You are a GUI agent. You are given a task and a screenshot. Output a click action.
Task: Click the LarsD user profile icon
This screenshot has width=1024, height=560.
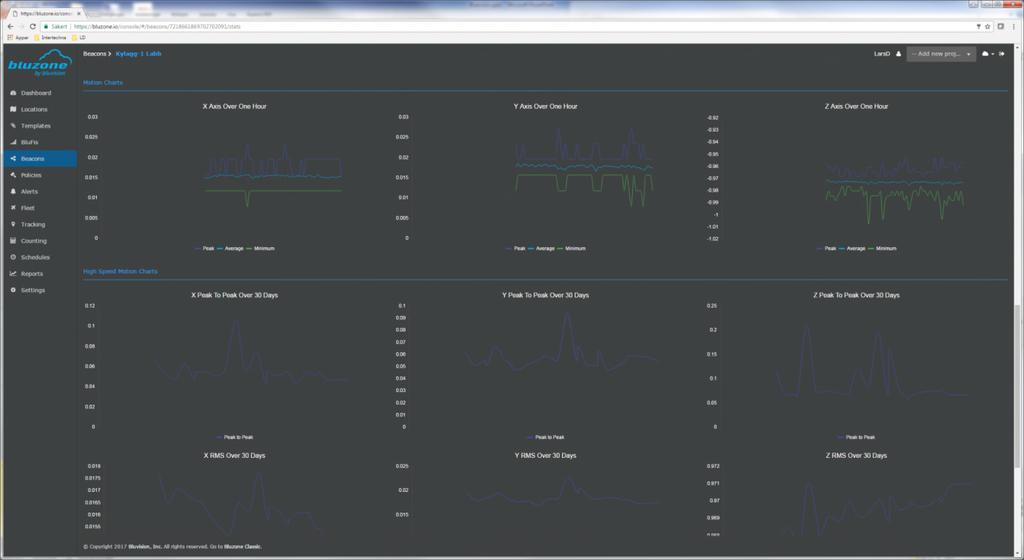(899, 54)
